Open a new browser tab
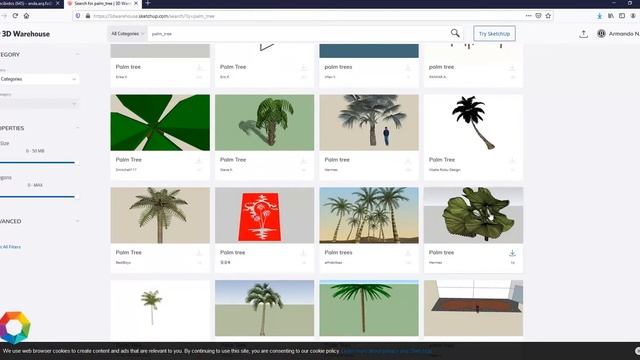 [x=148, y=3]
